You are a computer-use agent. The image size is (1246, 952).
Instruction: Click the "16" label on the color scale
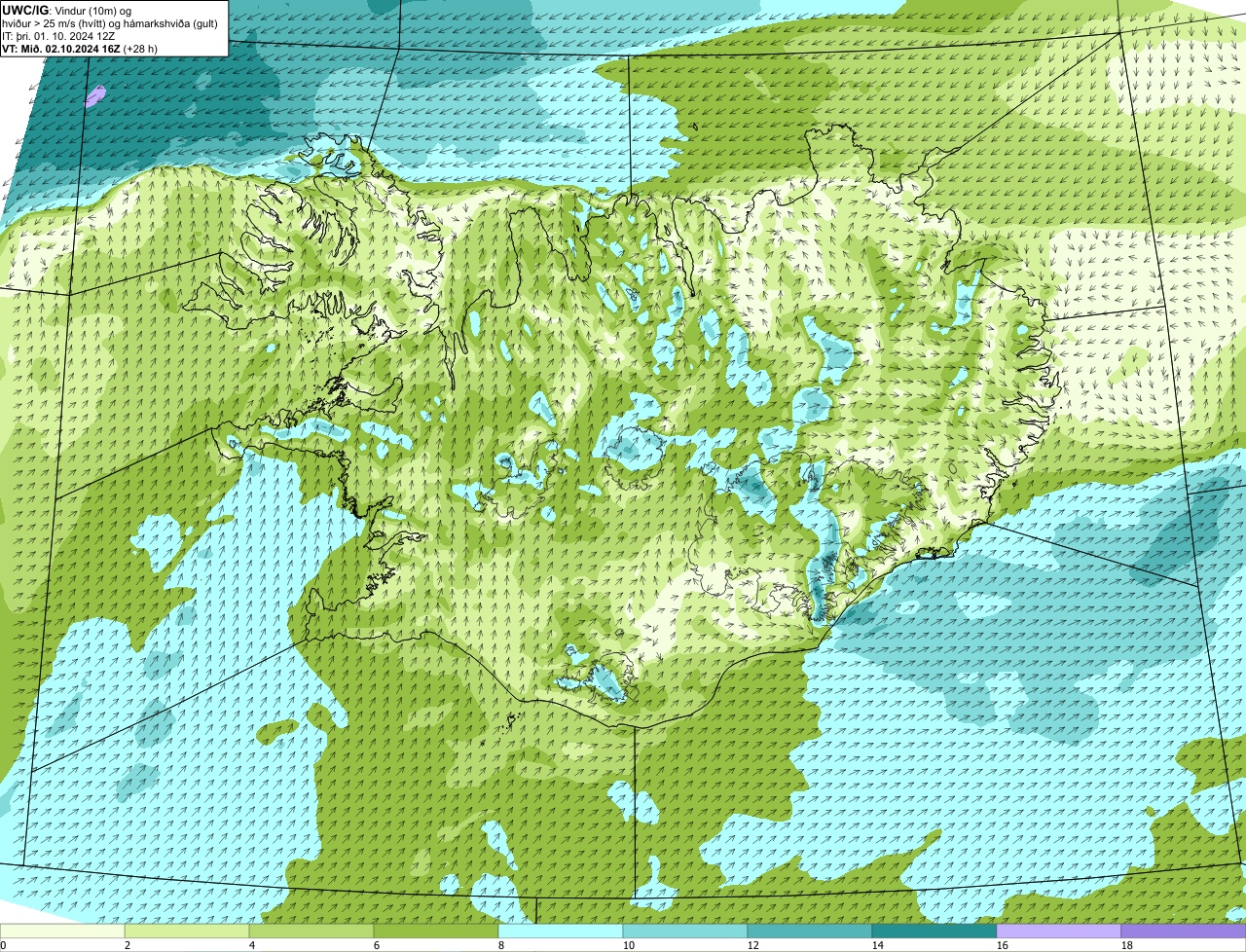tap(1003, 945)
